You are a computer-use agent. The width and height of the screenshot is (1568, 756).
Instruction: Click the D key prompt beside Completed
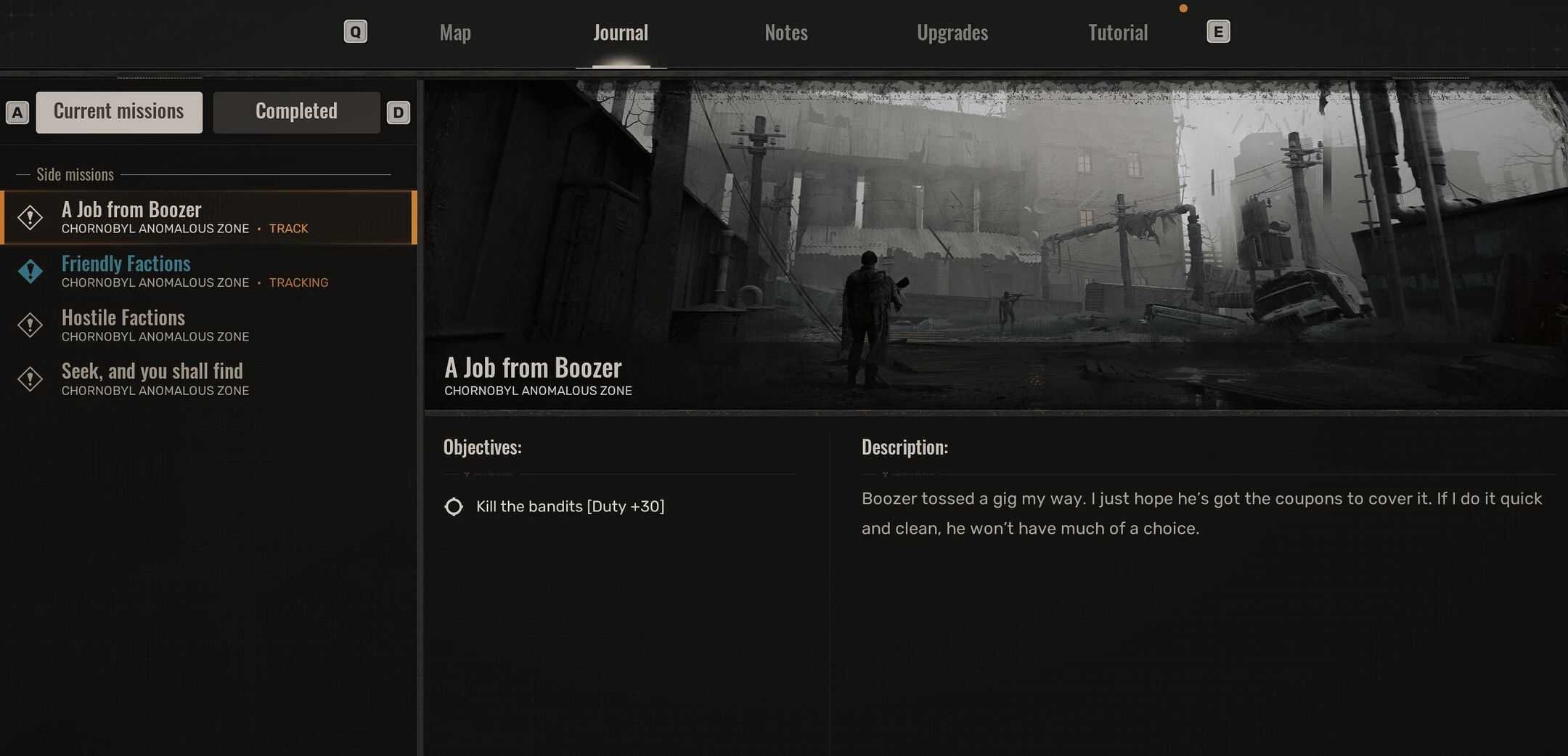[x=398, y=113]
